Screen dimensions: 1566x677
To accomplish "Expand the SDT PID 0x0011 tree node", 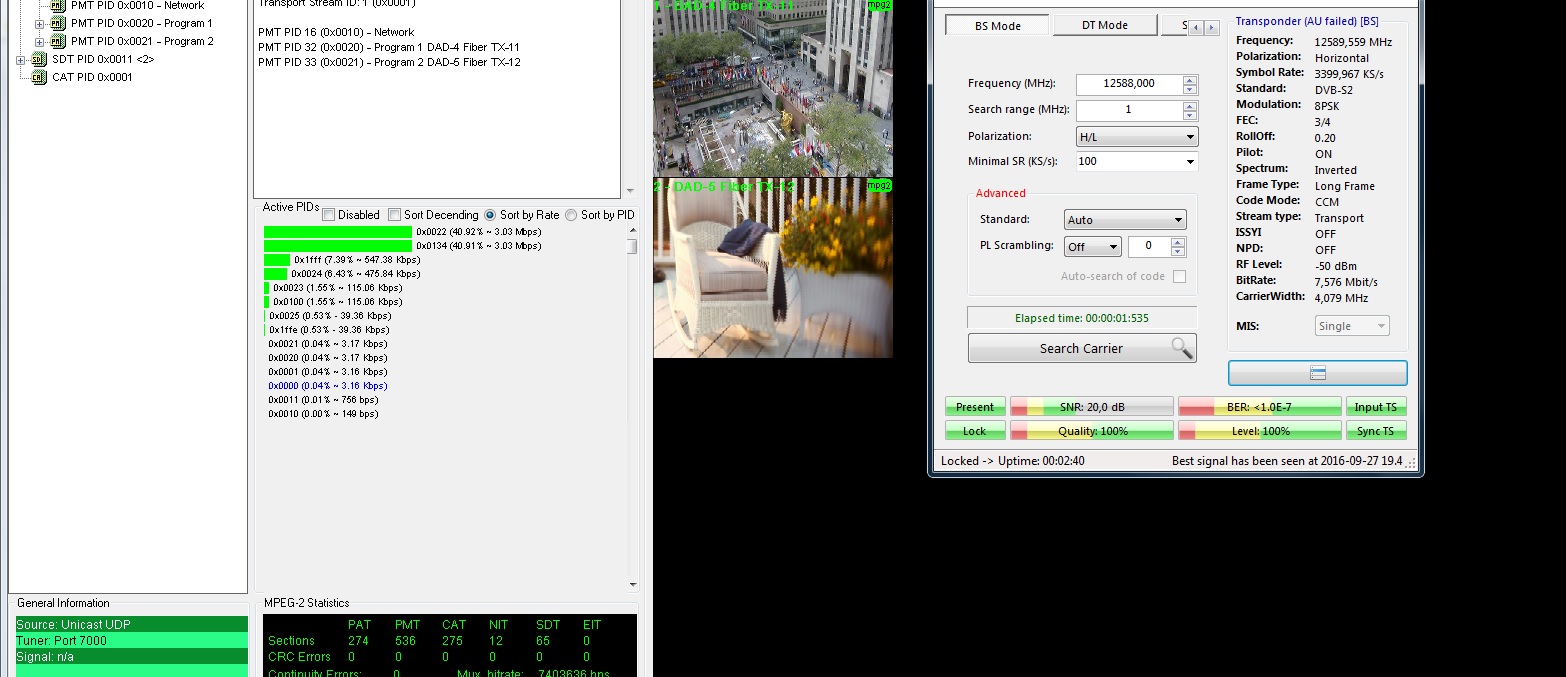I will [21, 60].
